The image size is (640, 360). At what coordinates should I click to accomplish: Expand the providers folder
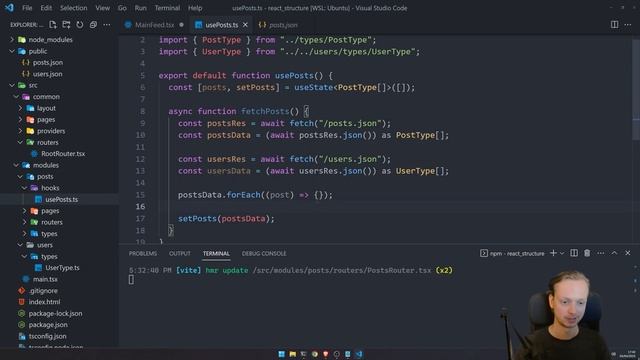tap(51, 131)
